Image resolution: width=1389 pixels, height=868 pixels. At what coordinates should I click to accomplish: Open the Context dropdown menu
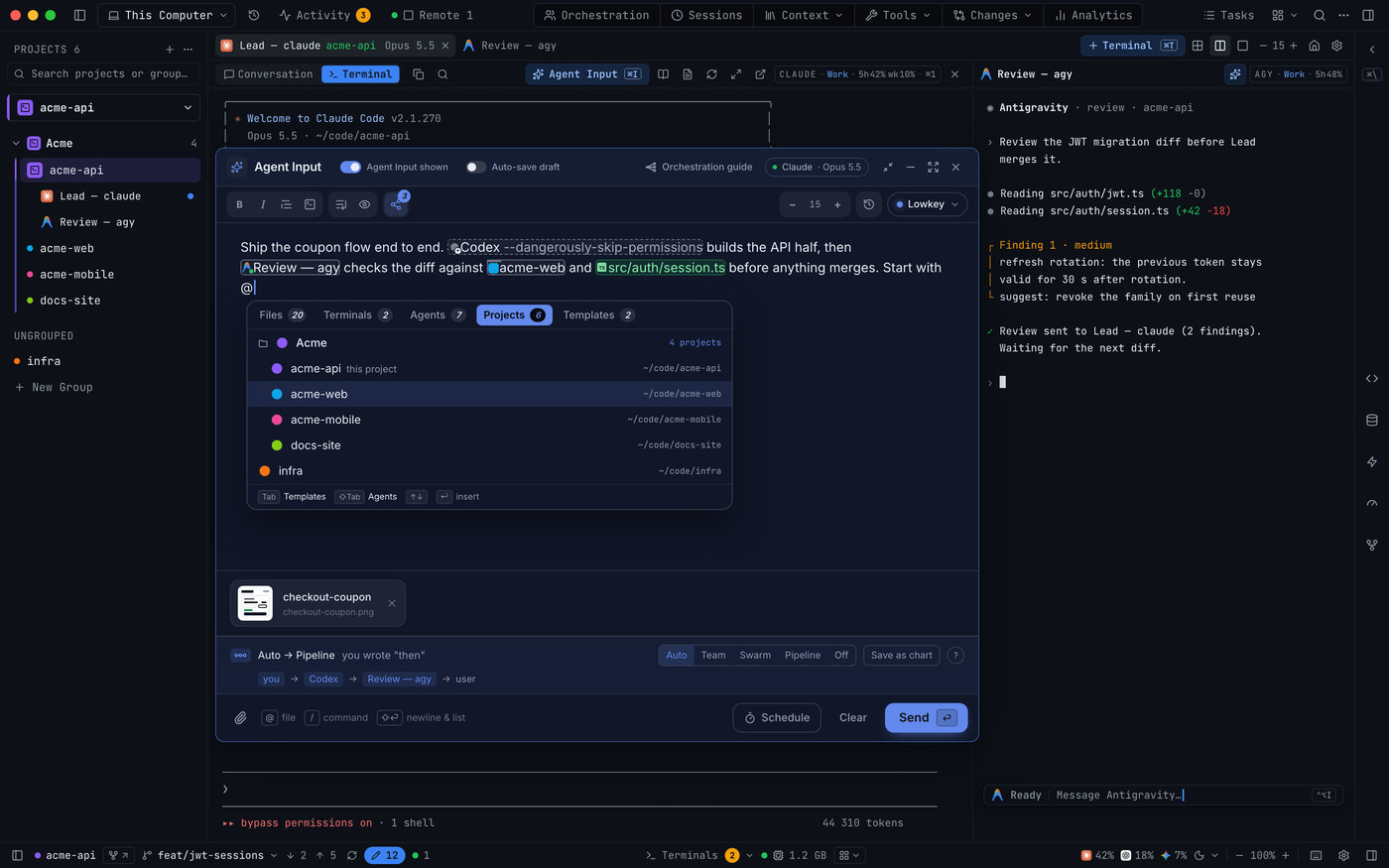pos(804,15)
